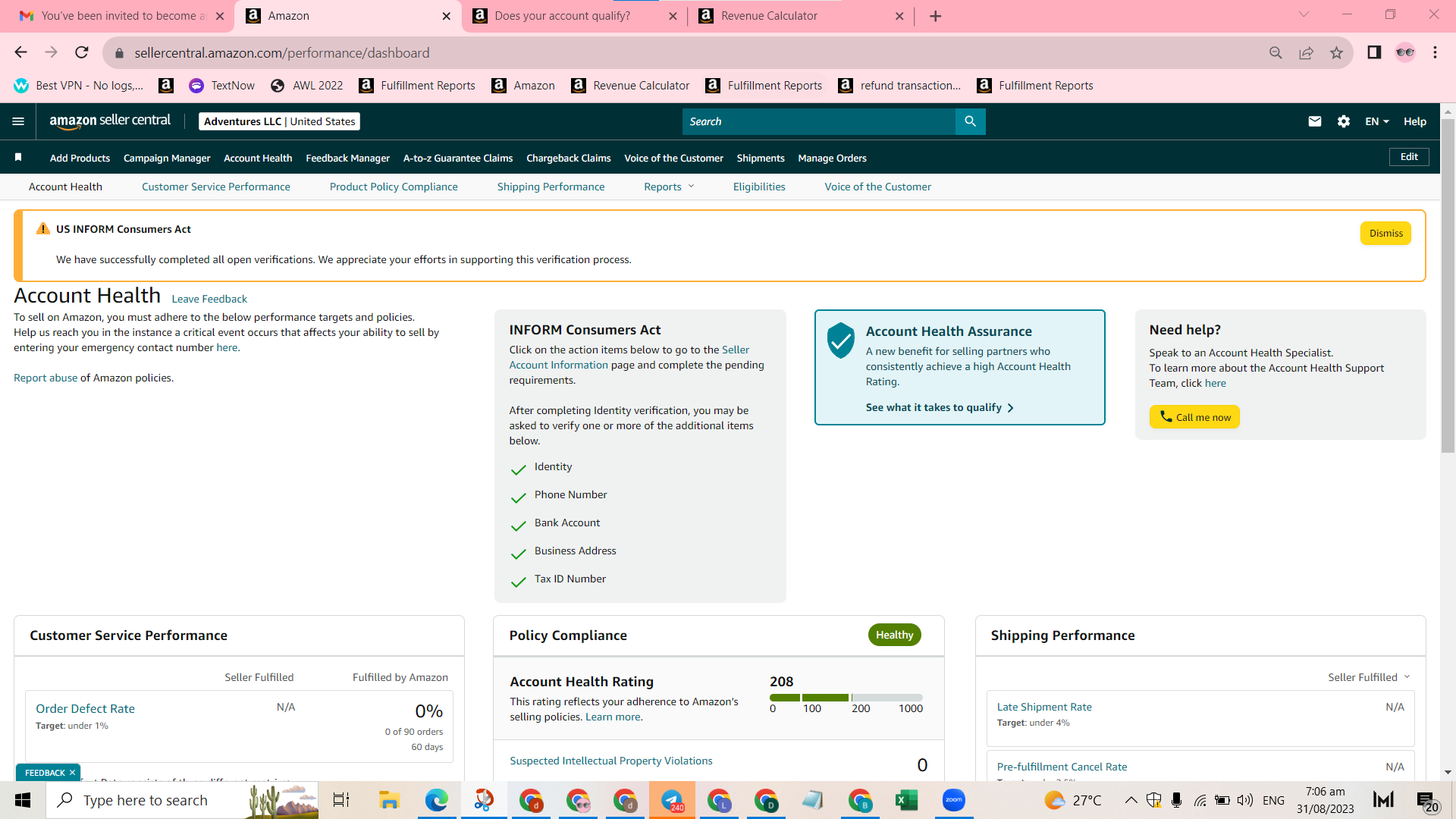The image size is (1456, 819).
Task: Open the browser zoom magnifier icon
Action: 1276,52
